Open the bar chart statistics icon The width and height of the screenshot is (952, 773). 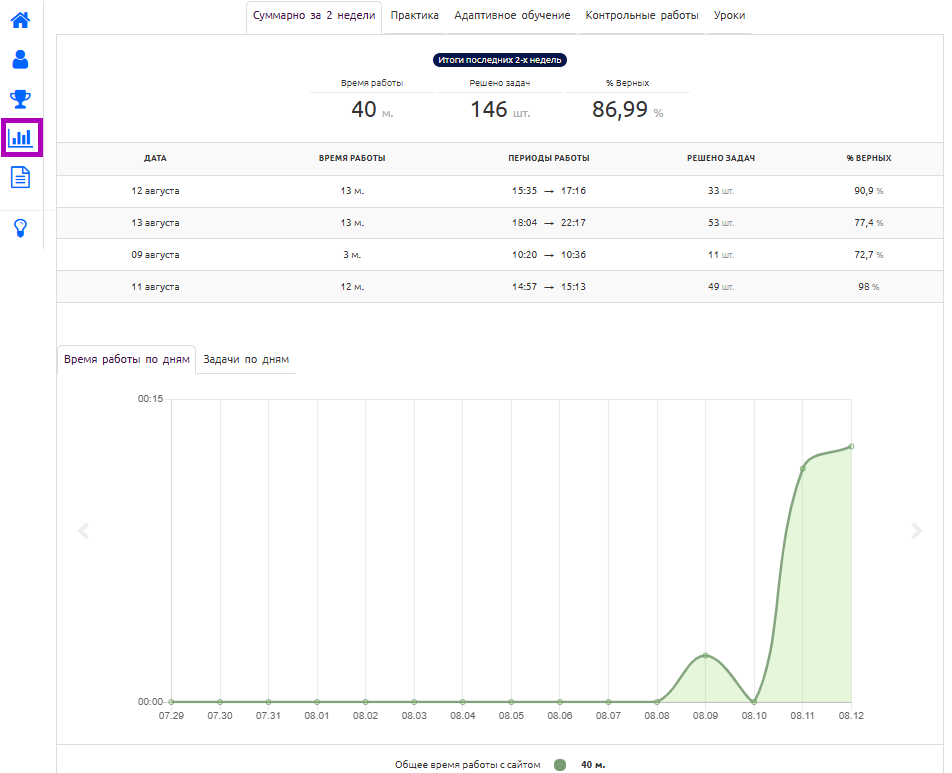[x=21, y=137]
